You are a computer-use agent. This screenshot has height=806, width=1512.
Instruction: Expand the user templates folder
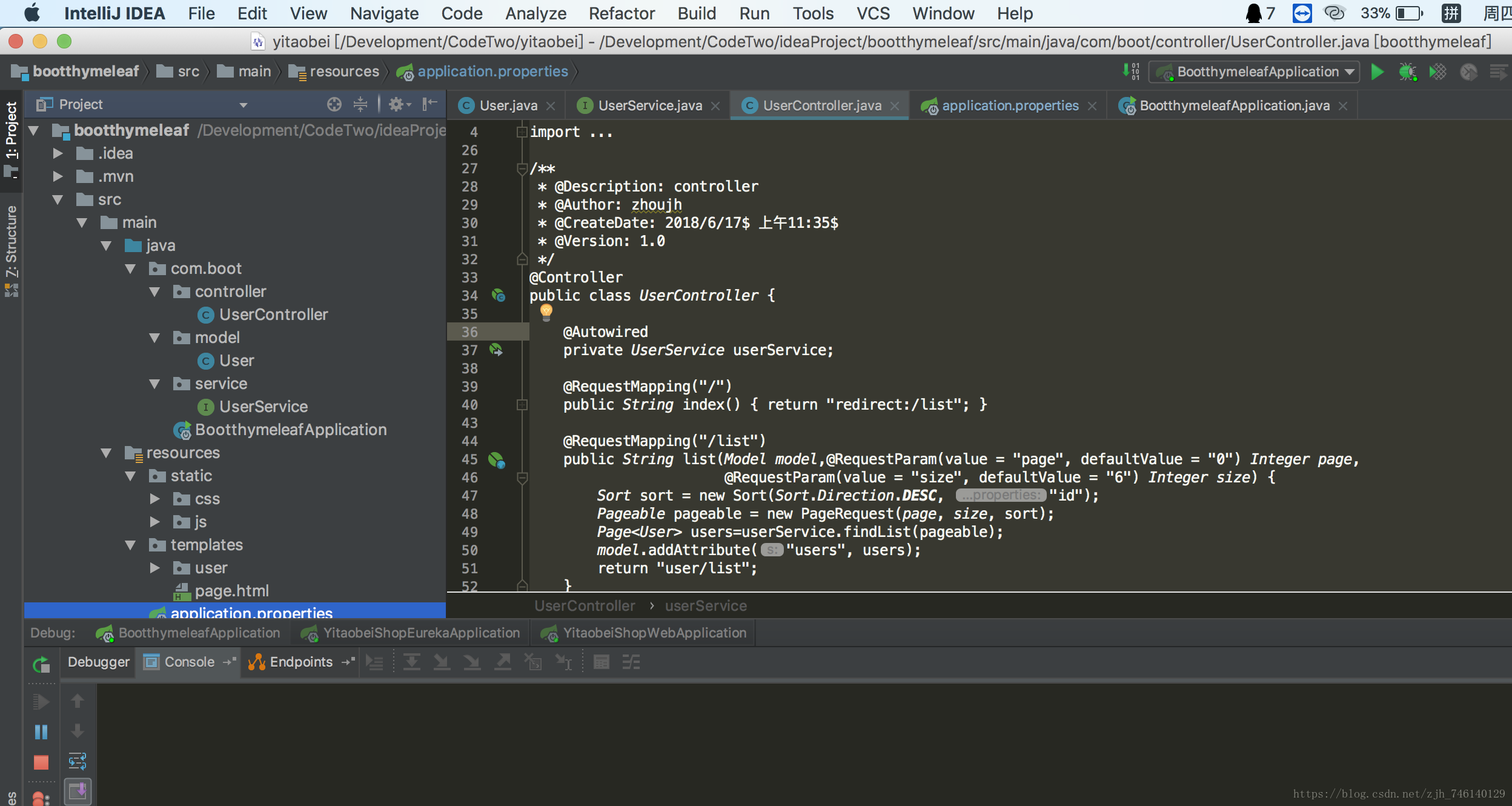pos(154,568)
